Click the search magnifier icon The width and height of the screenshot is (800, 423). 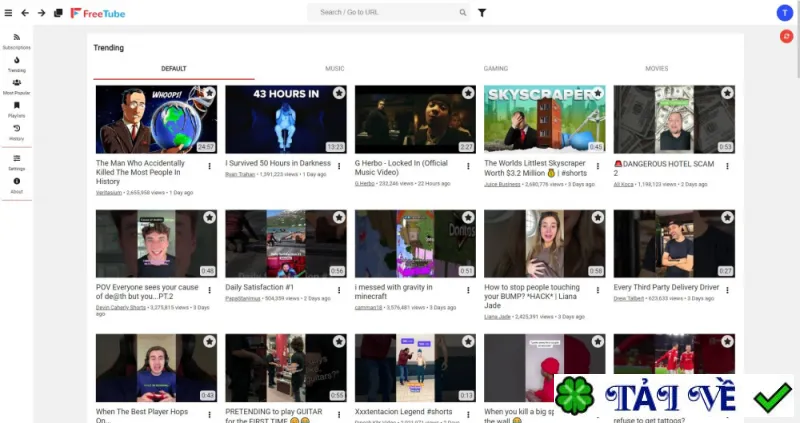[463, 13]
